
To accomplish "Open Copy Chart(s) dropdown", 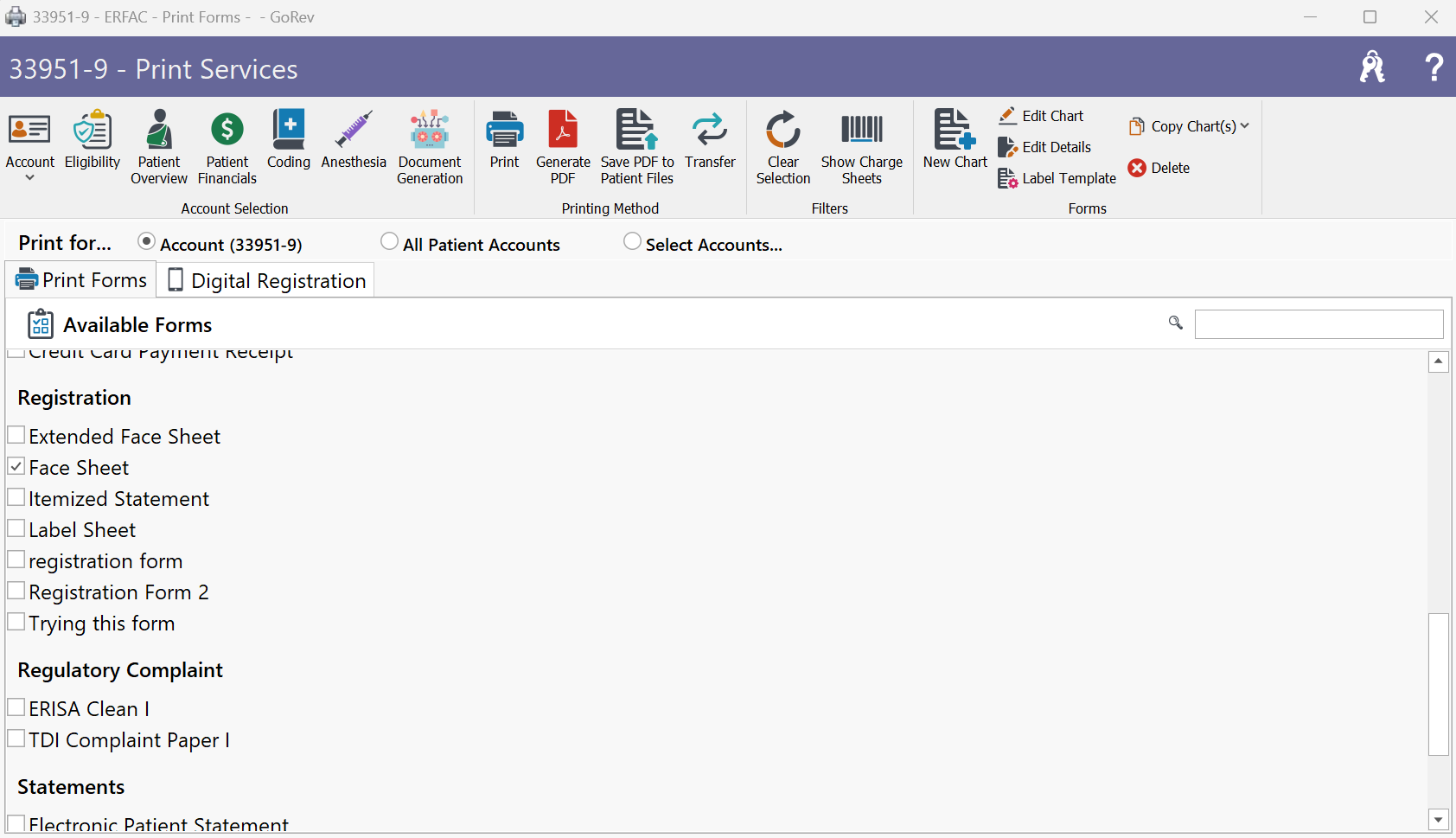I will point(1189,126).
